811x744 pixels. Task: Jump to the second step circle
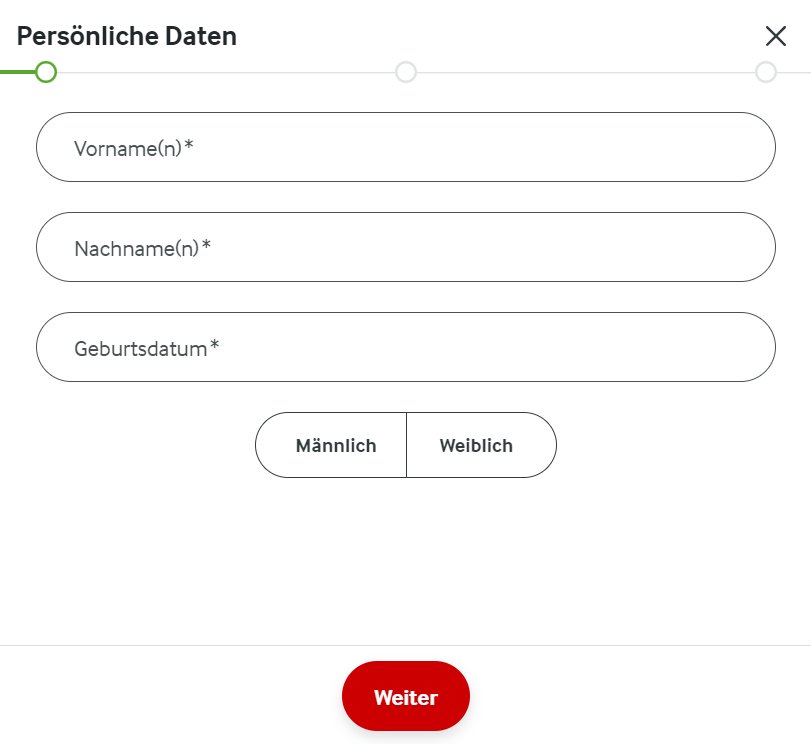[406, 72]
